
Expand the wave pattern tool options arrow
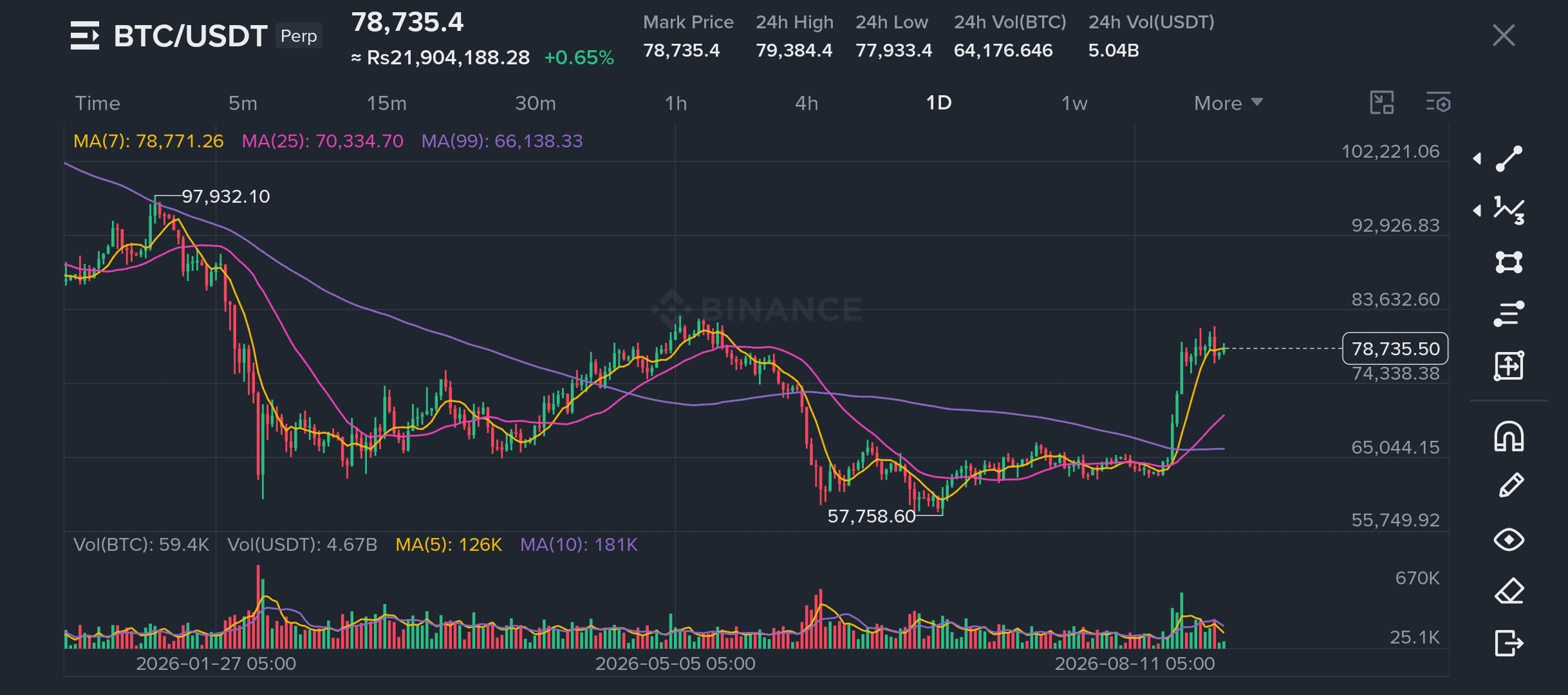click(1478, 210)
